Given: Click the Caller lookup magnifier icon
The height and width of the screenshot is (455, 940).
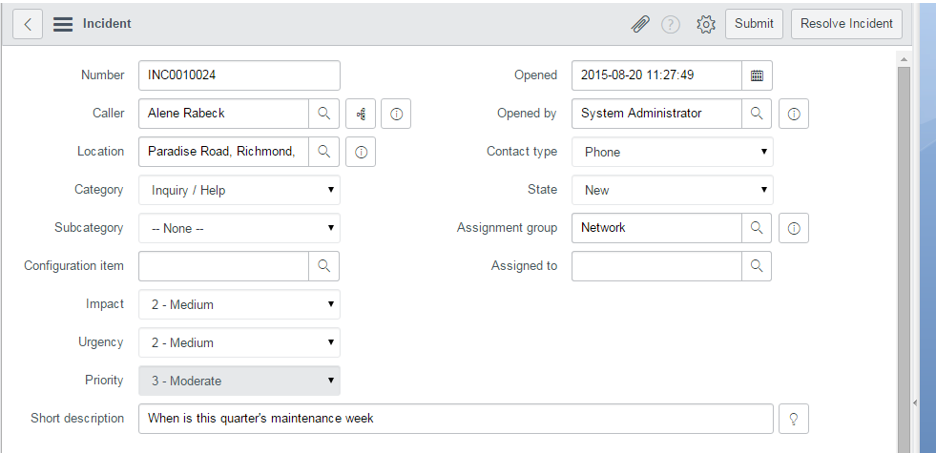Looking at the screenshot, I should click(324, 114).
